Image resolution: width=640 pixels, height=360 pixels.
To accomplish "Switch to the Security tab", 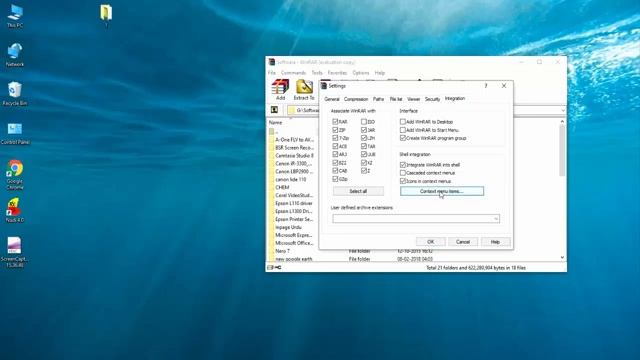I will click(x=432, y=99).
